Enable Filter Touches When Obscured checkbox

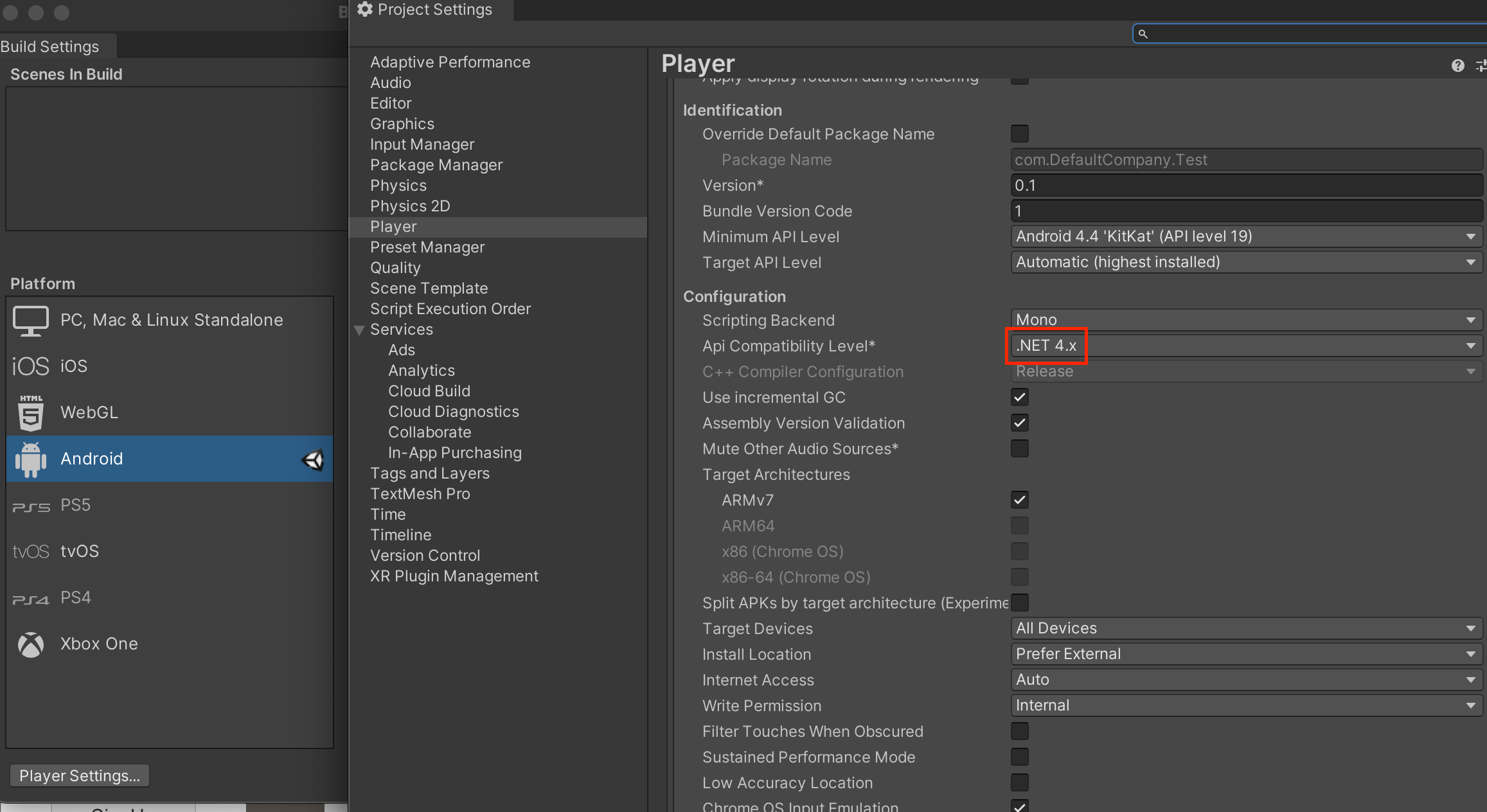(1019, 731)
